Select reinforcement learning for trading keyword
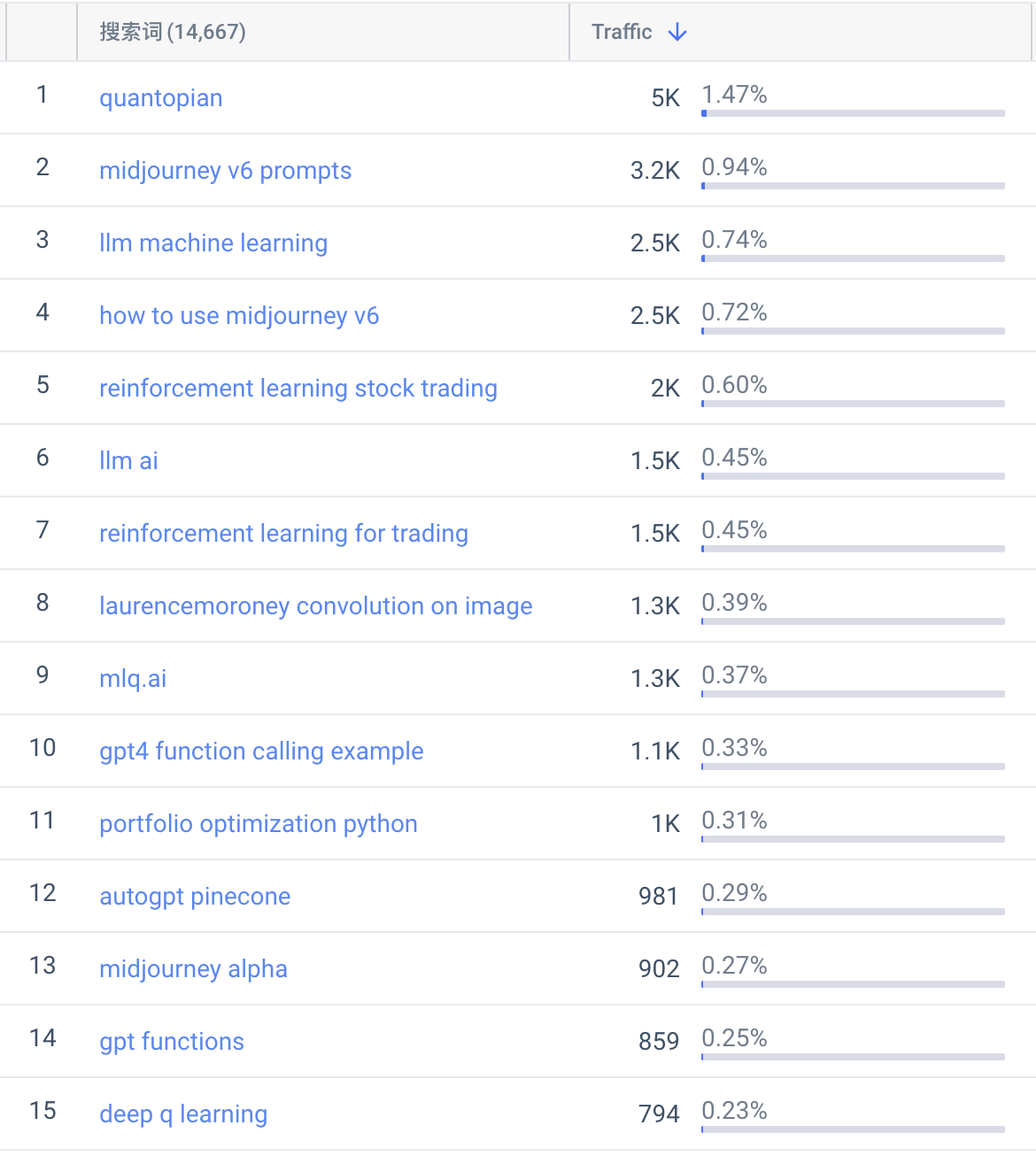Viewport: 1036px width, 1156px height. tap(283, 533)
